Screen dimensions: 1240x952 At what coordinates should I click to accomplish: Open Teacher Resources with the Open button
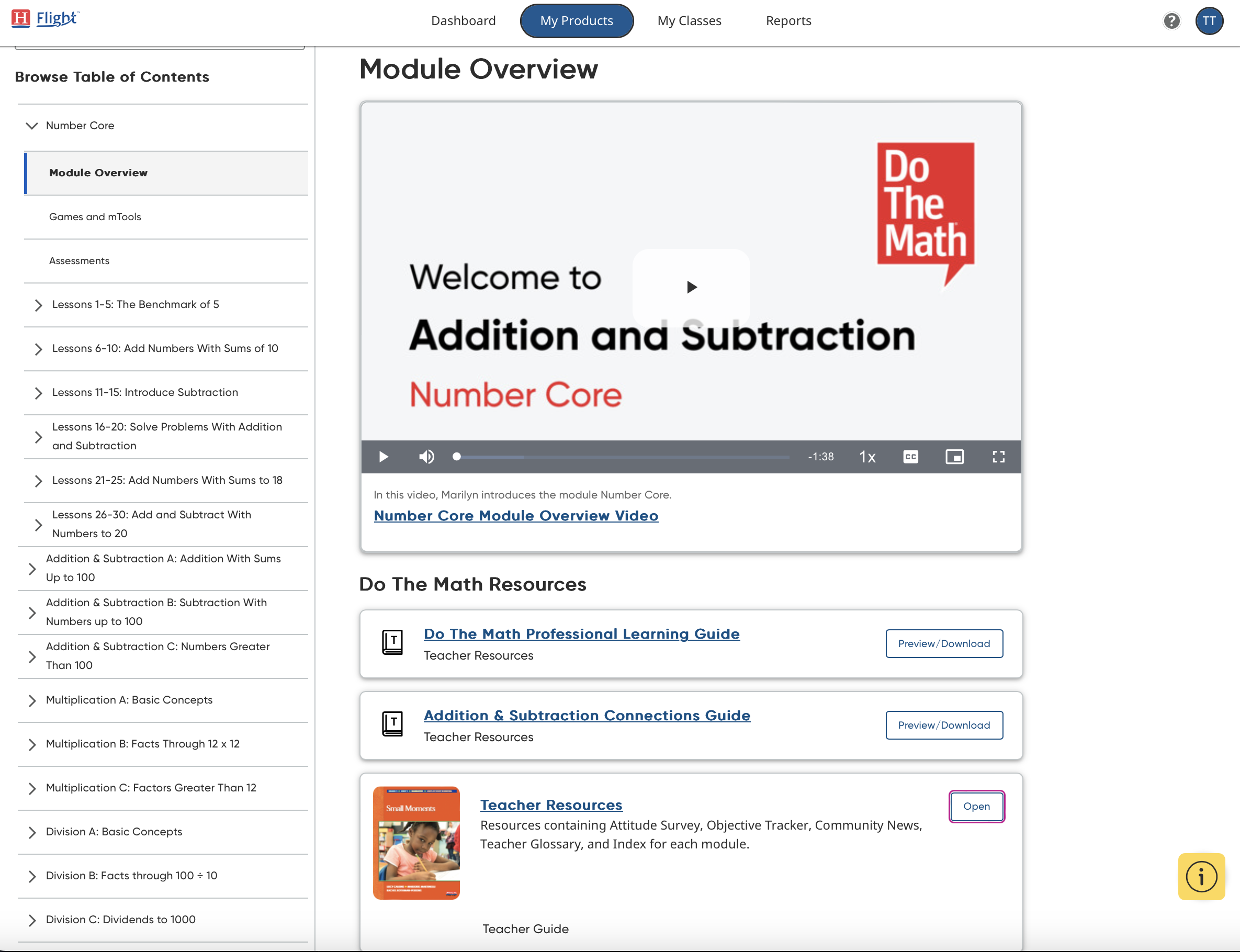click(976, 806)
